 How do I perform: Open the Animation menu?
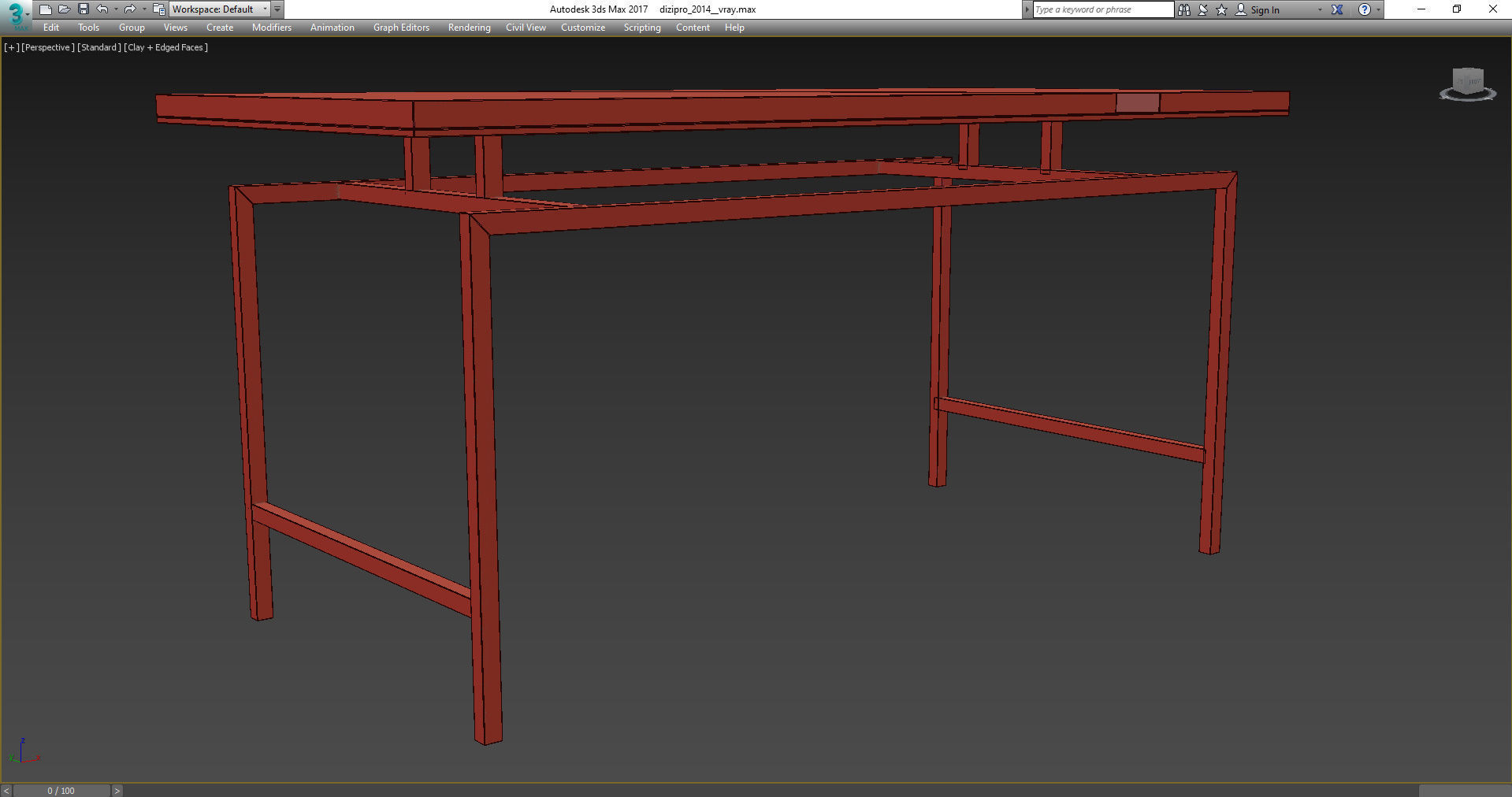(332, 28)
